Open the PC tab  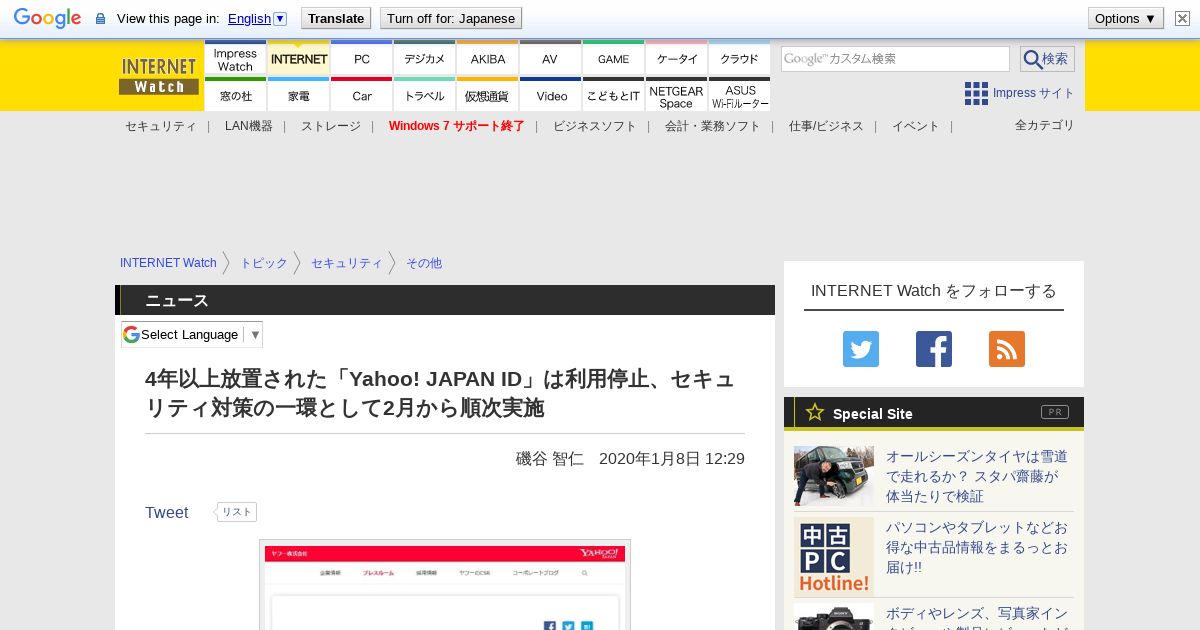click(x=362, y=59)
